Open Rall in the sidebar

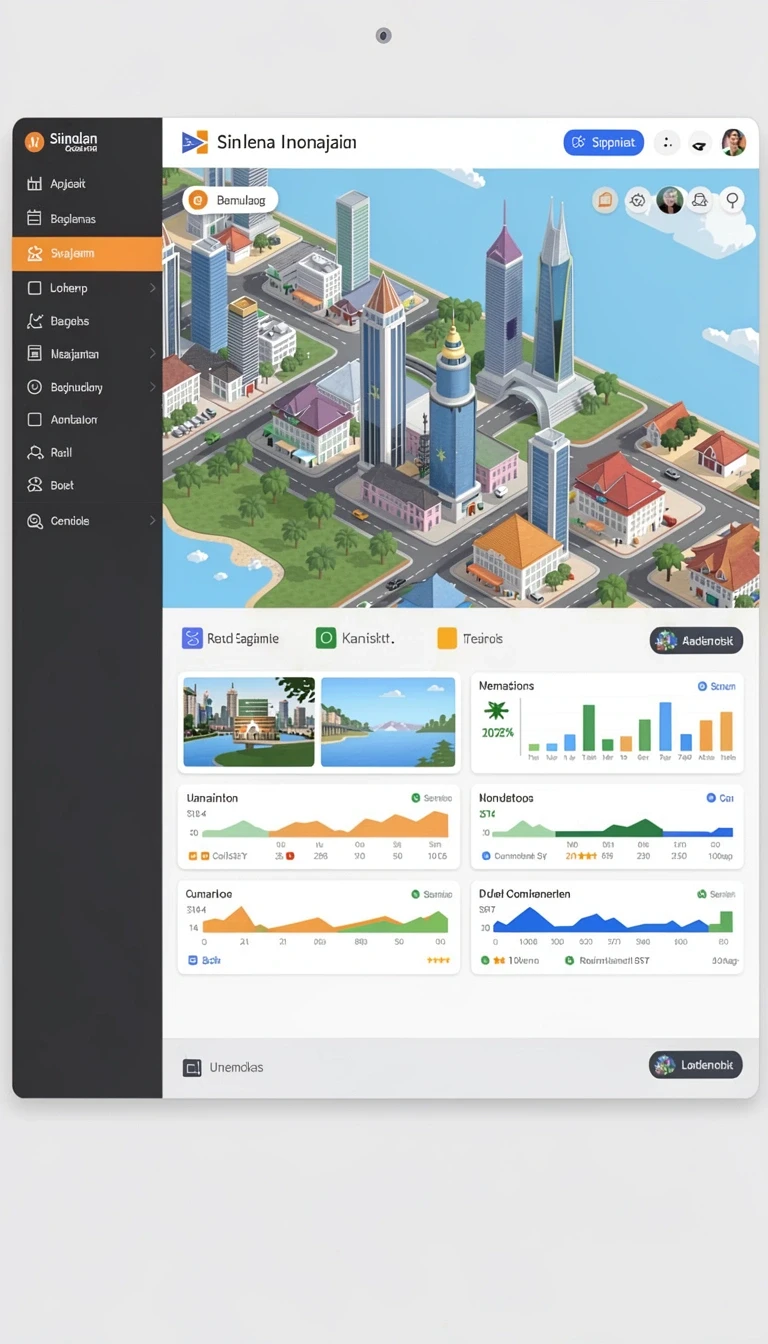(x=87, y=453)
